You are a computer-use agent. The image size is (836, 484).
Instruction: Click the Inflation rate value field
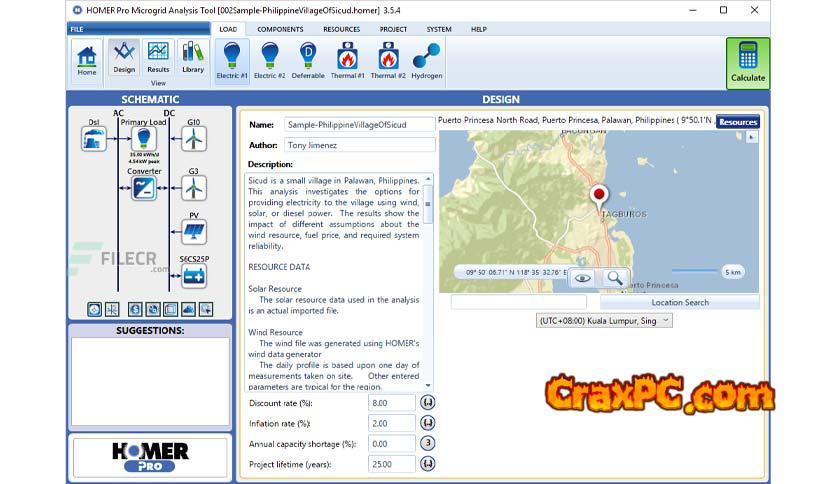(x=391, y=423)
